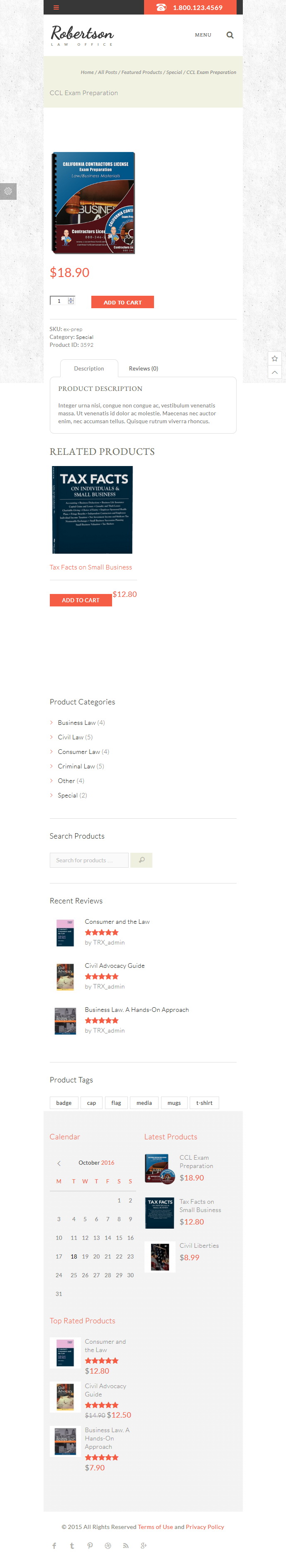Add CCL Exam Preparation to cart

point(122,302)
